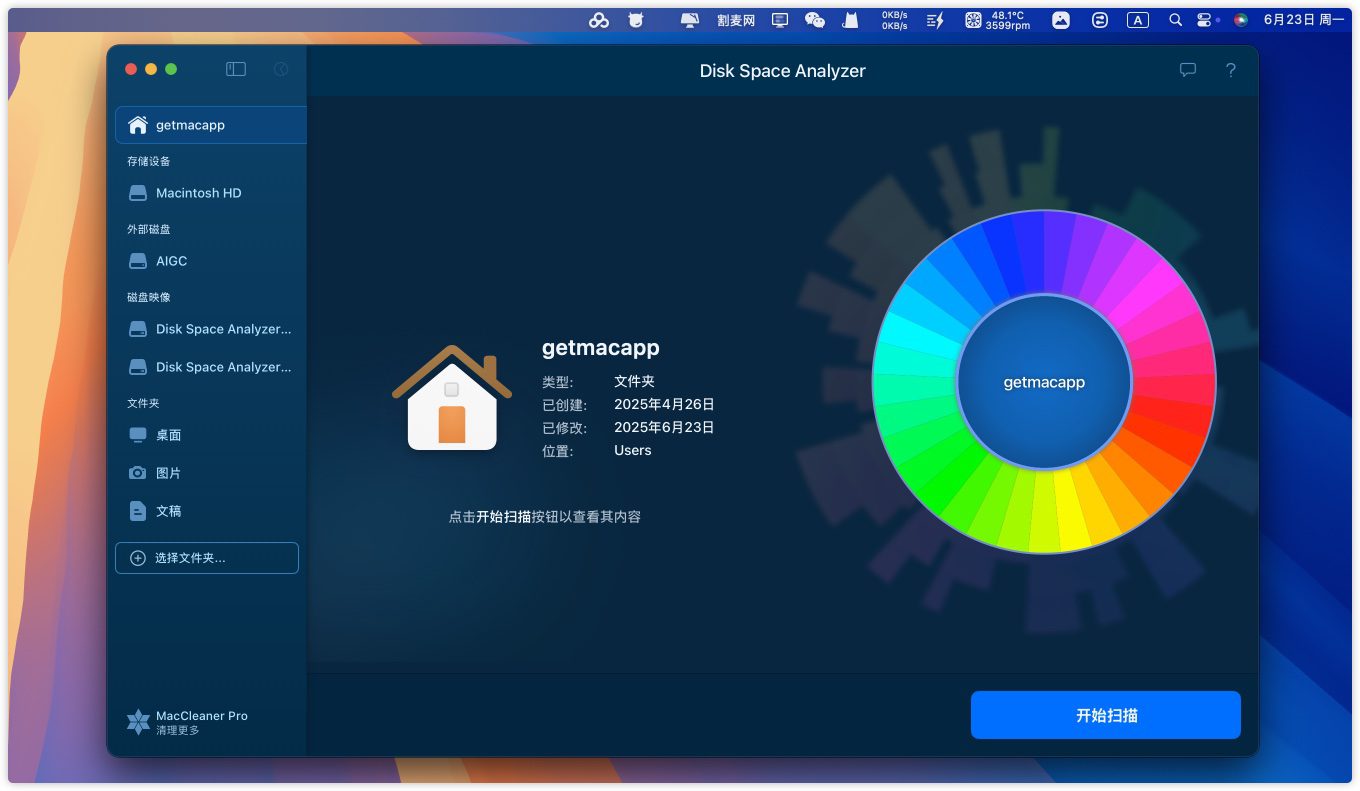Click the plus icon in 选择文件夹 button
Viewport: 1360px width, 791px height.
point(138,558)
